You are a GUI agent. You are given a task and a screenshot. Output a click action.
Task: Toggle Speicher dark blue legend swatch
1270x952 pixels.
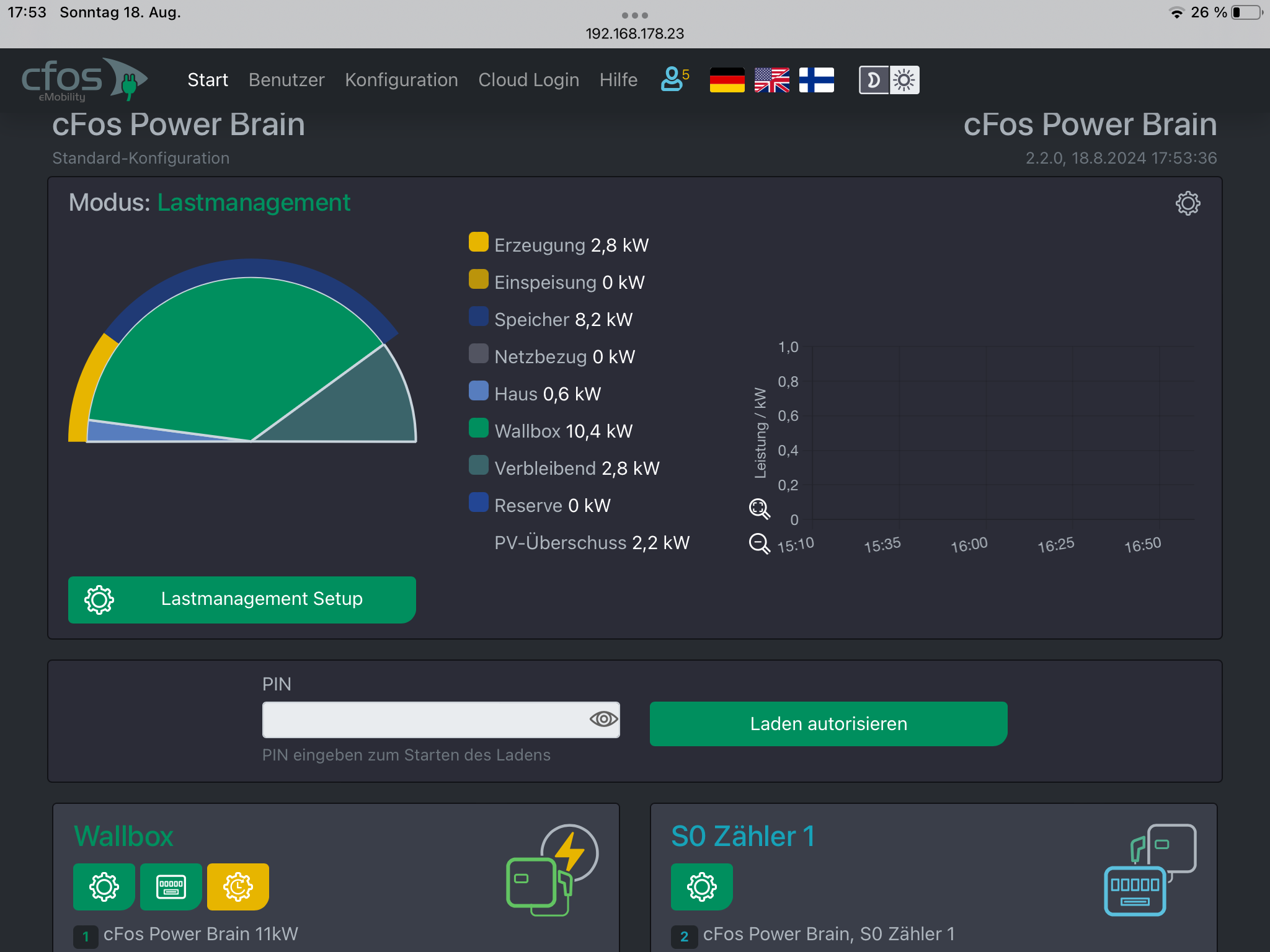coord(479,317)
